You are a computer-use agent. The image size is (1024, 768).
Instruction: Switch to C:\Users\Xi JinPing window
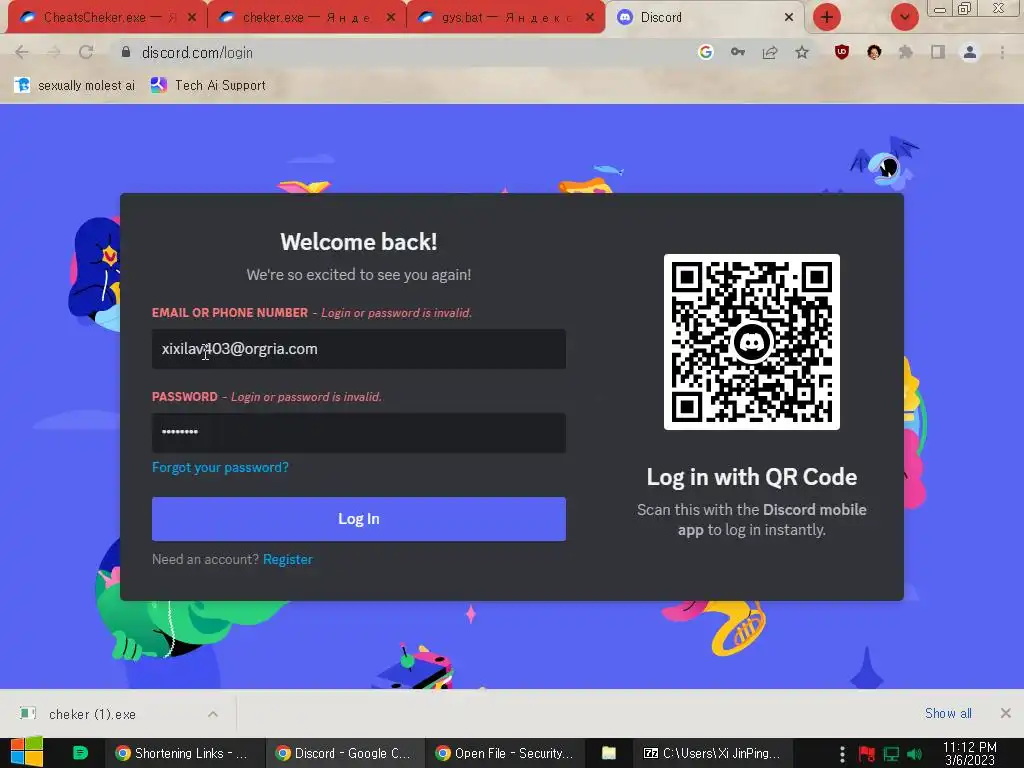point(712,753)
